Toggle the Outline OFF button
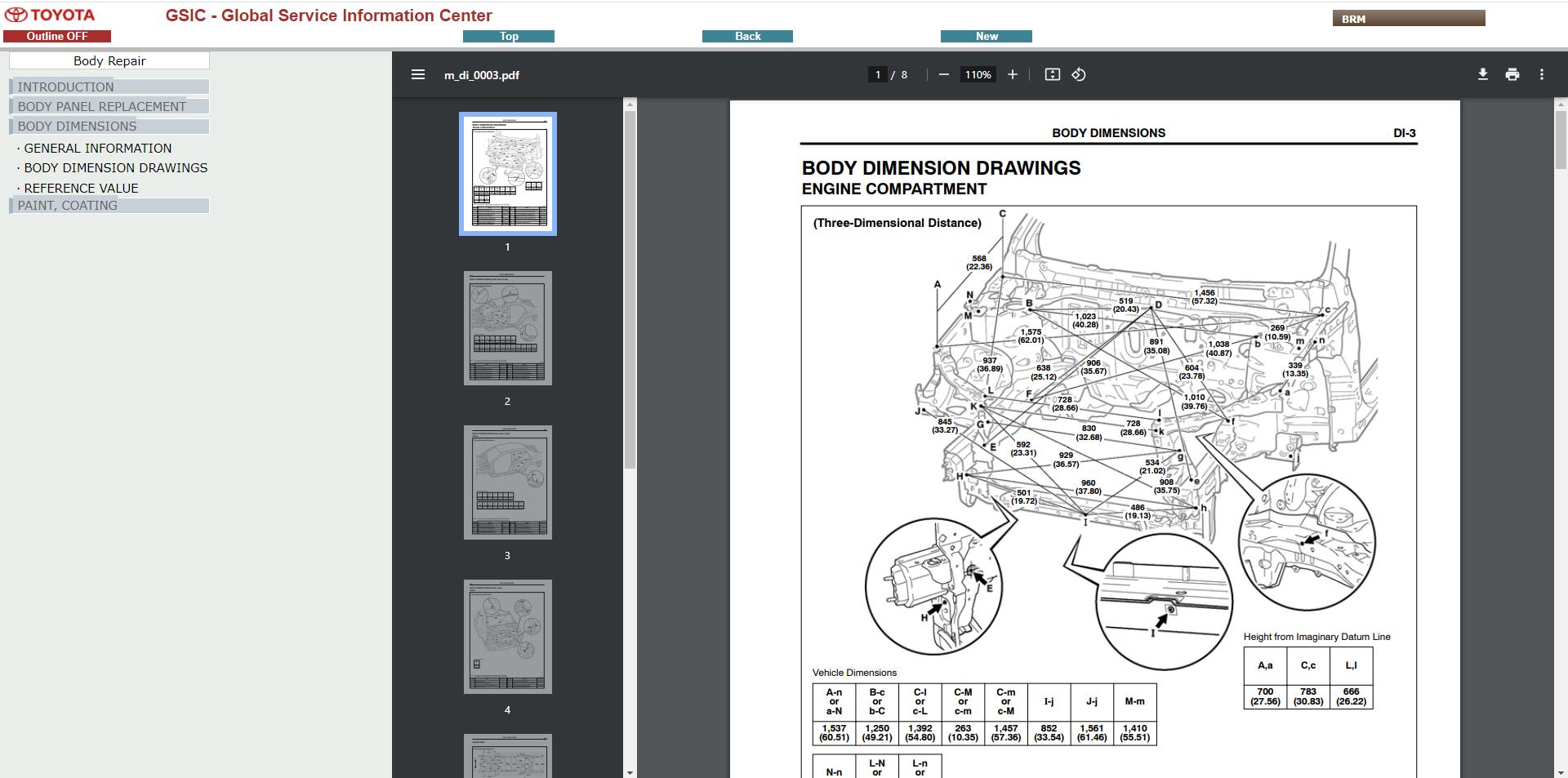Screen dimensions: 1568x778 (x=57, y=36)
